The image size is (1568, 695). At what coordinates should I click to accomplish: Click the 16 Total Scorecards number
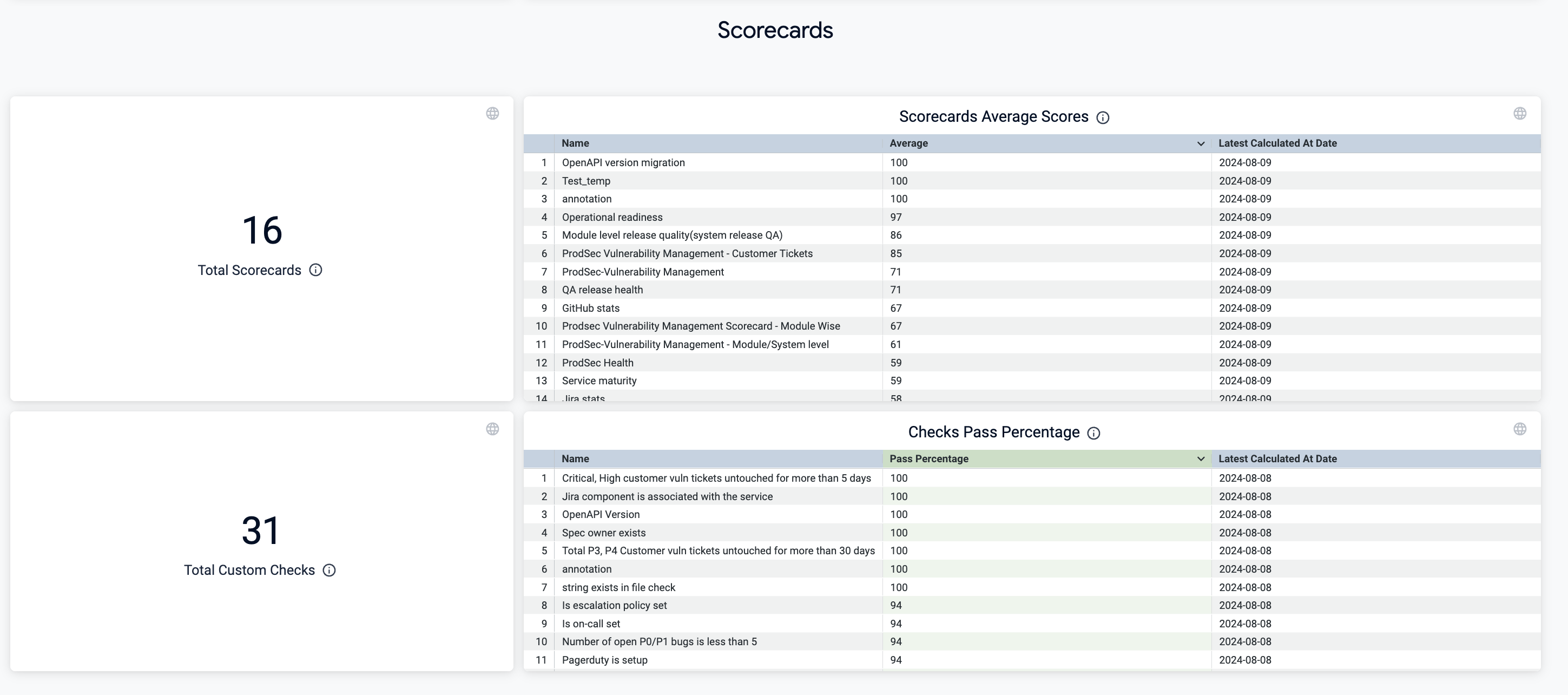262,230
